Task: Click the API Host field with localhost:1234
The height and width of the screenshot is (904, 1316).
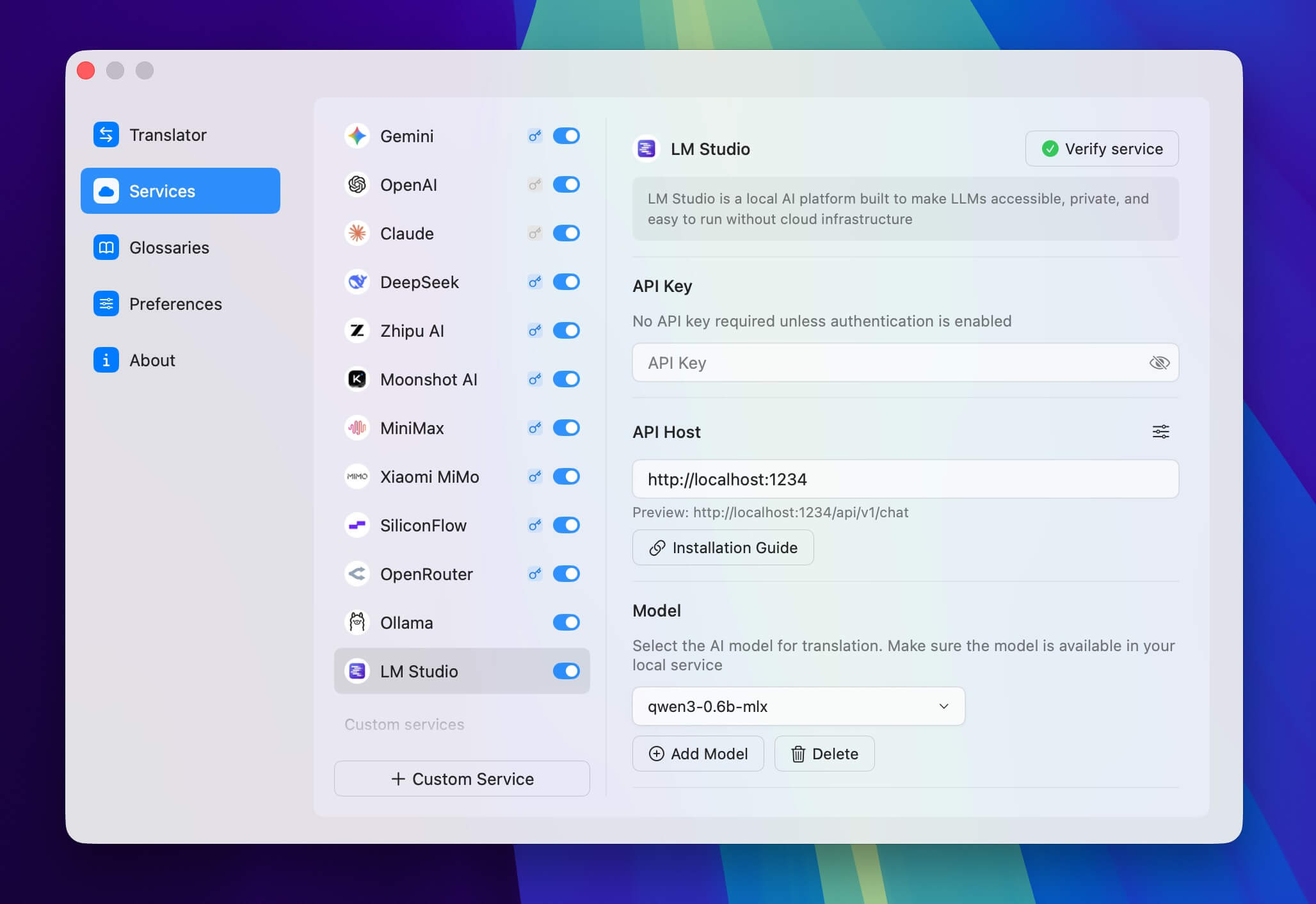Action: tap(905, 479)
